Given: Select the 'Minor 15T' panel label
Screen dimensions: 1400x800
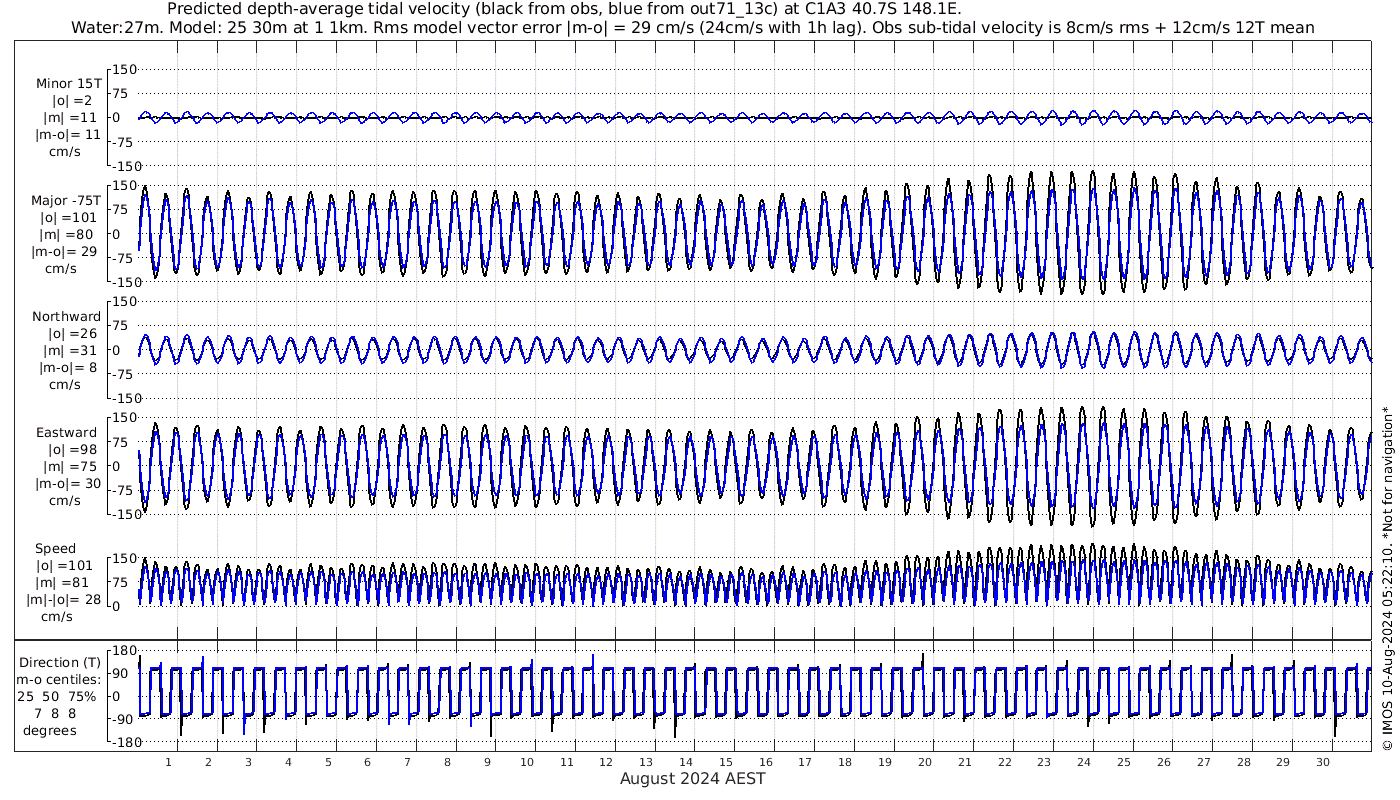Looking at the screenshot, I should pos(68,83).
